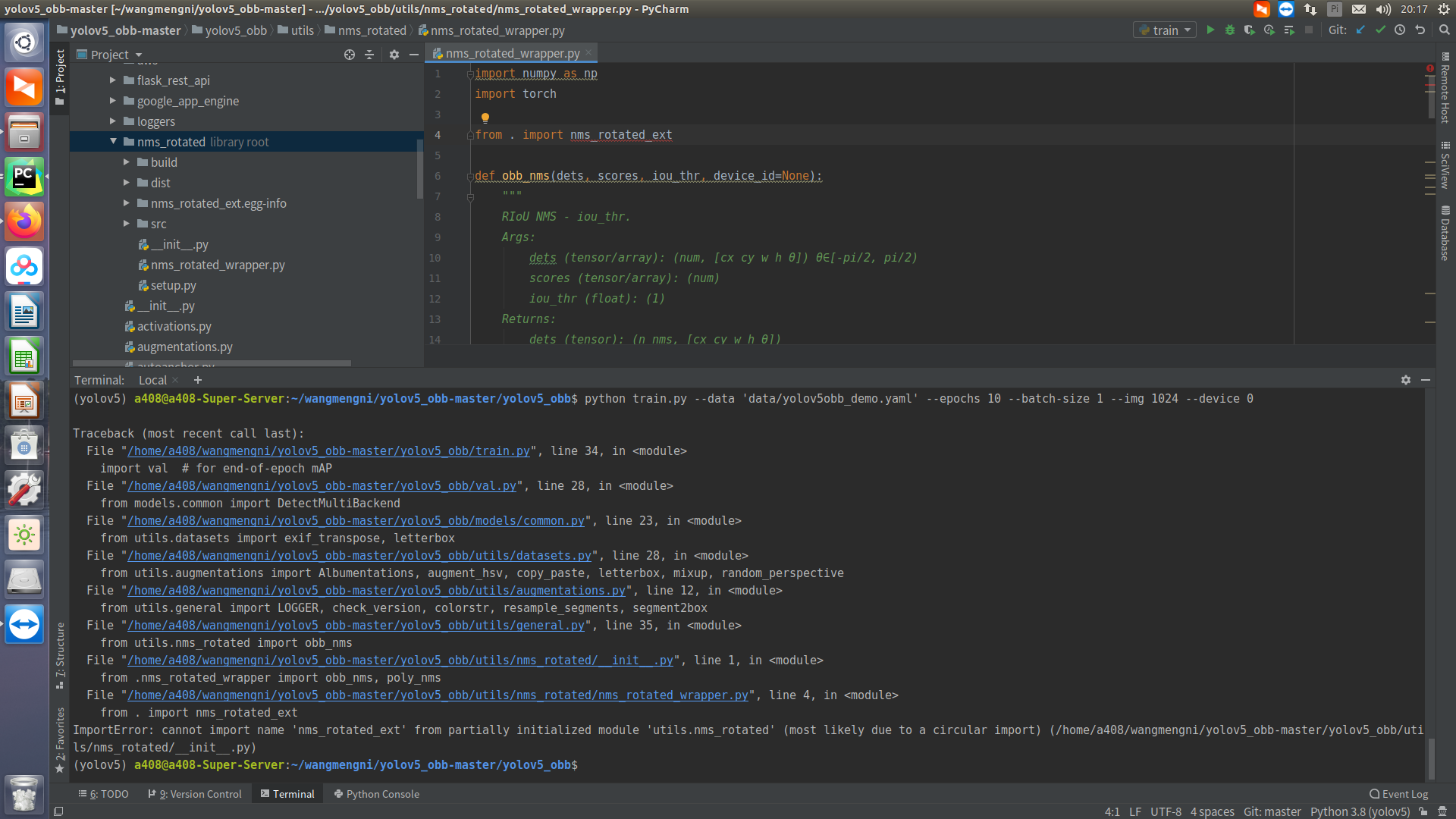Switch to the nms_rotated_wrapper.py editor tab

tap(513, 53)
